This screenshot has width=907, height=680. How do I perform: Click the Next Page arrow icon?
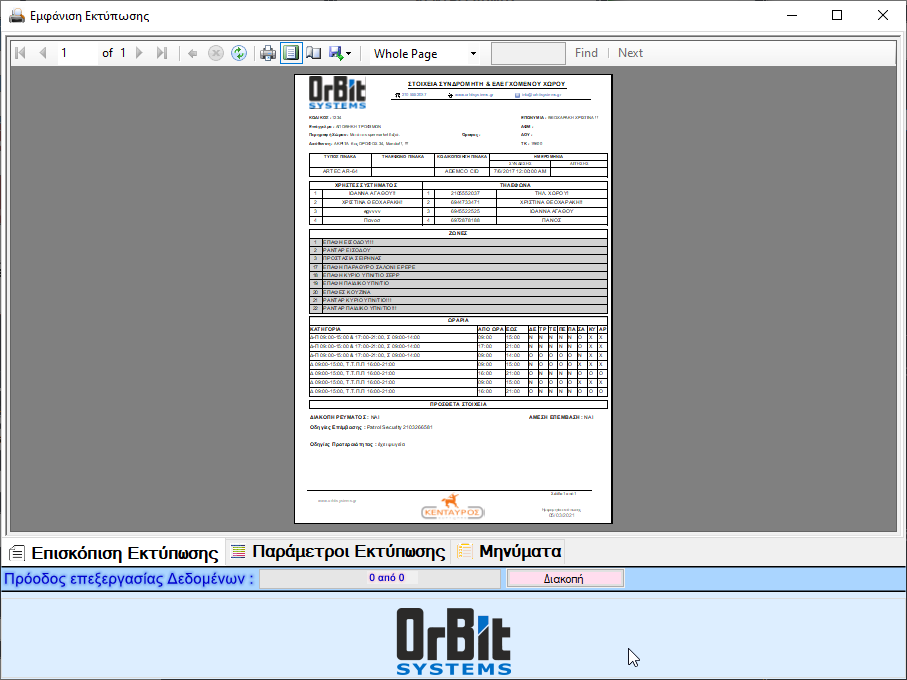[140, 53]
